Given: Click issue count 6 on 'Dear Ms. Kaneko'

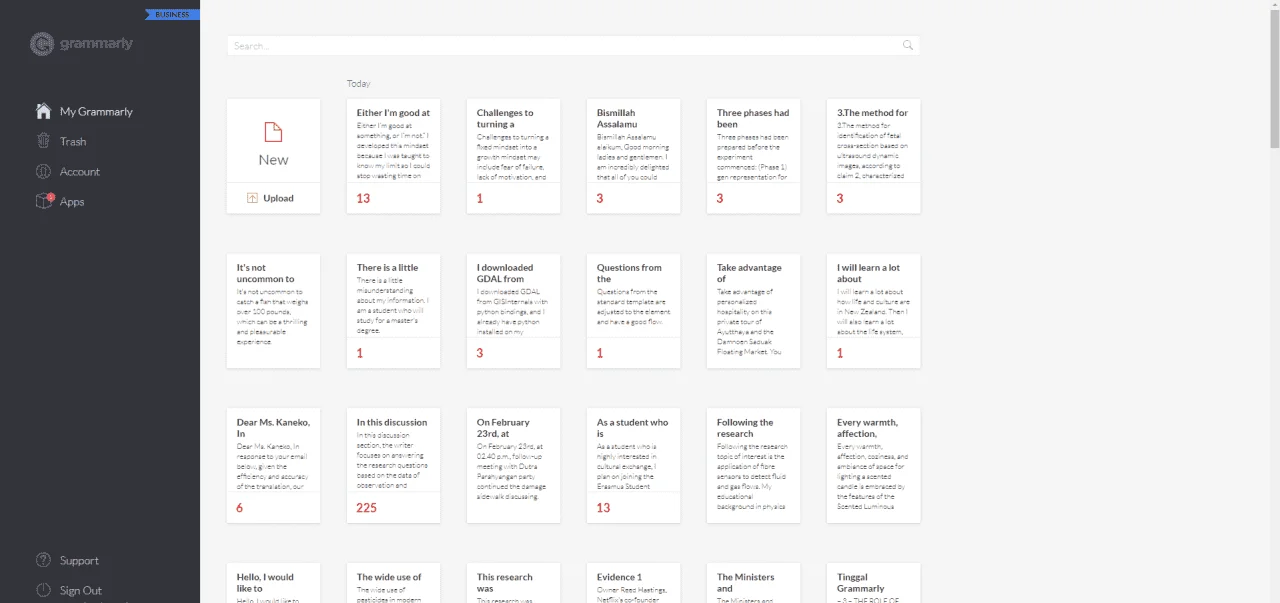Looking at the screenshot, I should [x=240, y=508].
